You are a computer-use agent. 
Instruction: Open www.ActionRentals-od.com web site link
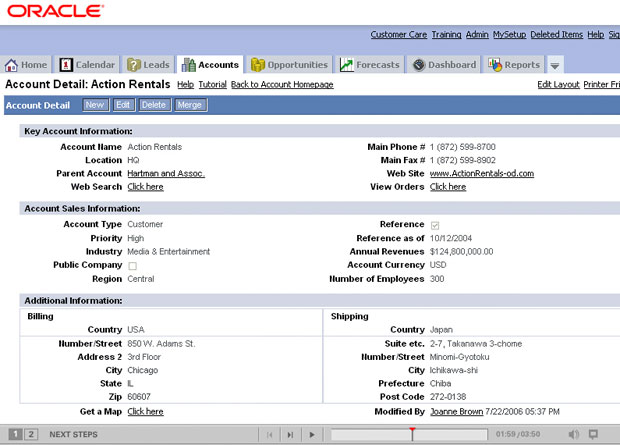coord(482,174)
